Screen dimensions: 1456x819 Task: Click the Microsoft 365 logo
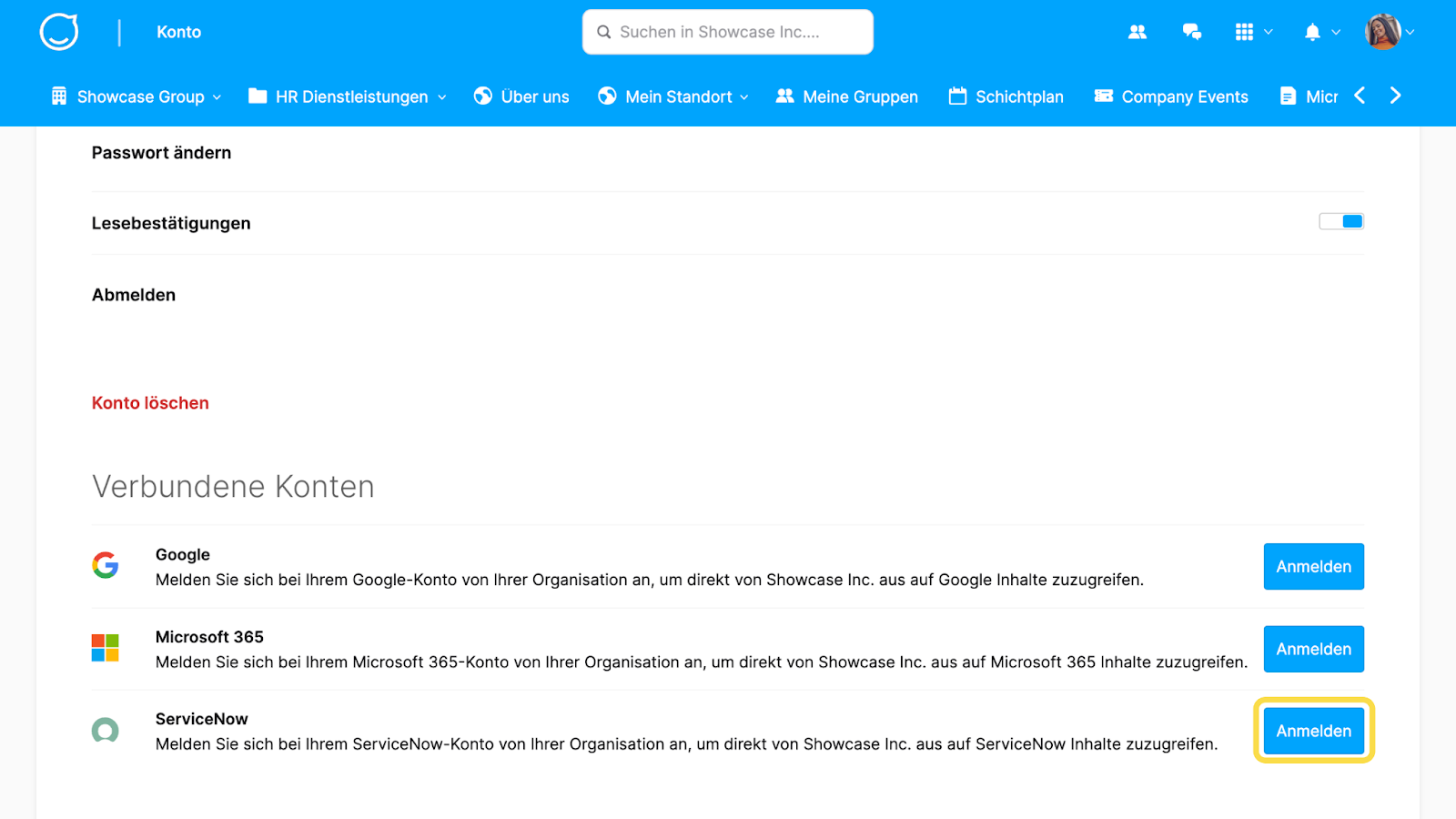pyautogui.click(x=106, y=648)
